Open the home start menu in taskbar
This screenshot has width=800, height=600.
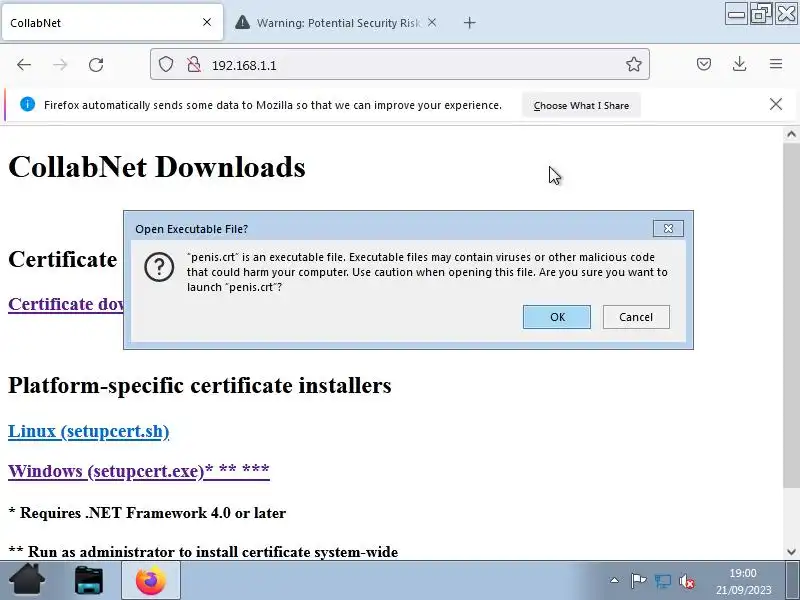[x=28, y=580]
